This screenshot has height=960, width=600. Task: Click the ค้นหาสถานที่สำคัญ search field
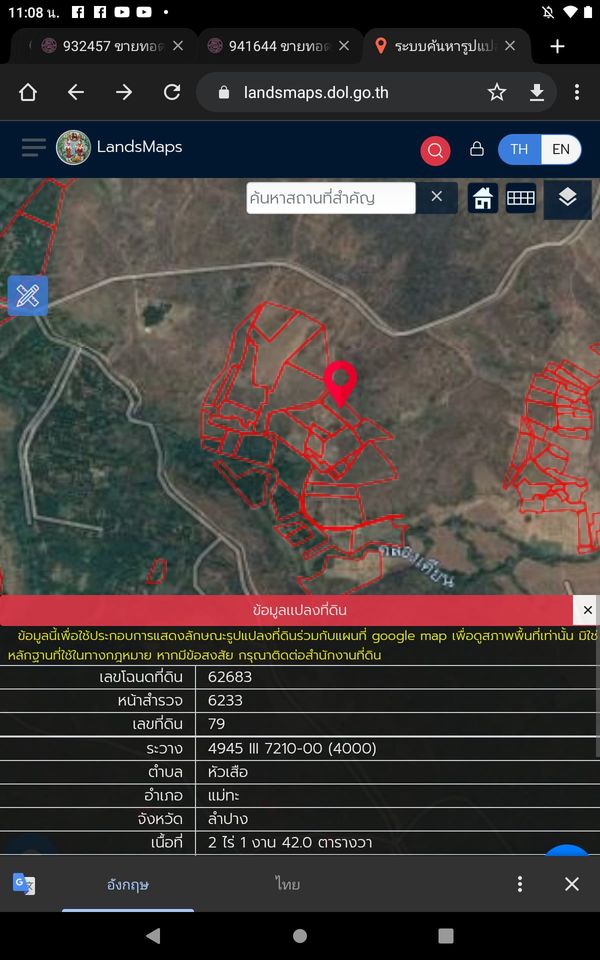(x=331, y=198)
